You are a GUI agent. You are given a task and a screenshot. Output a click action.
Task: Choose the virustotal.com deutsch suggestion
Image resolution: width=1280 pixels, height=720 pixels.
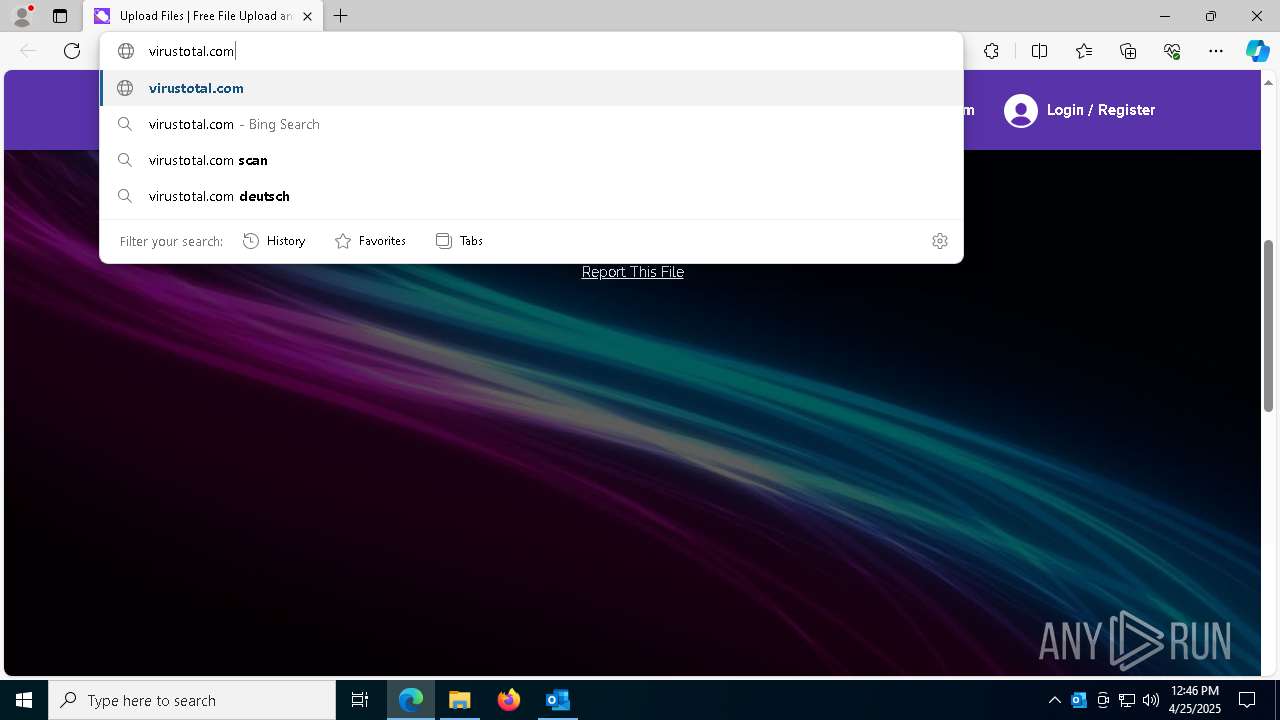tap(531, 196)
